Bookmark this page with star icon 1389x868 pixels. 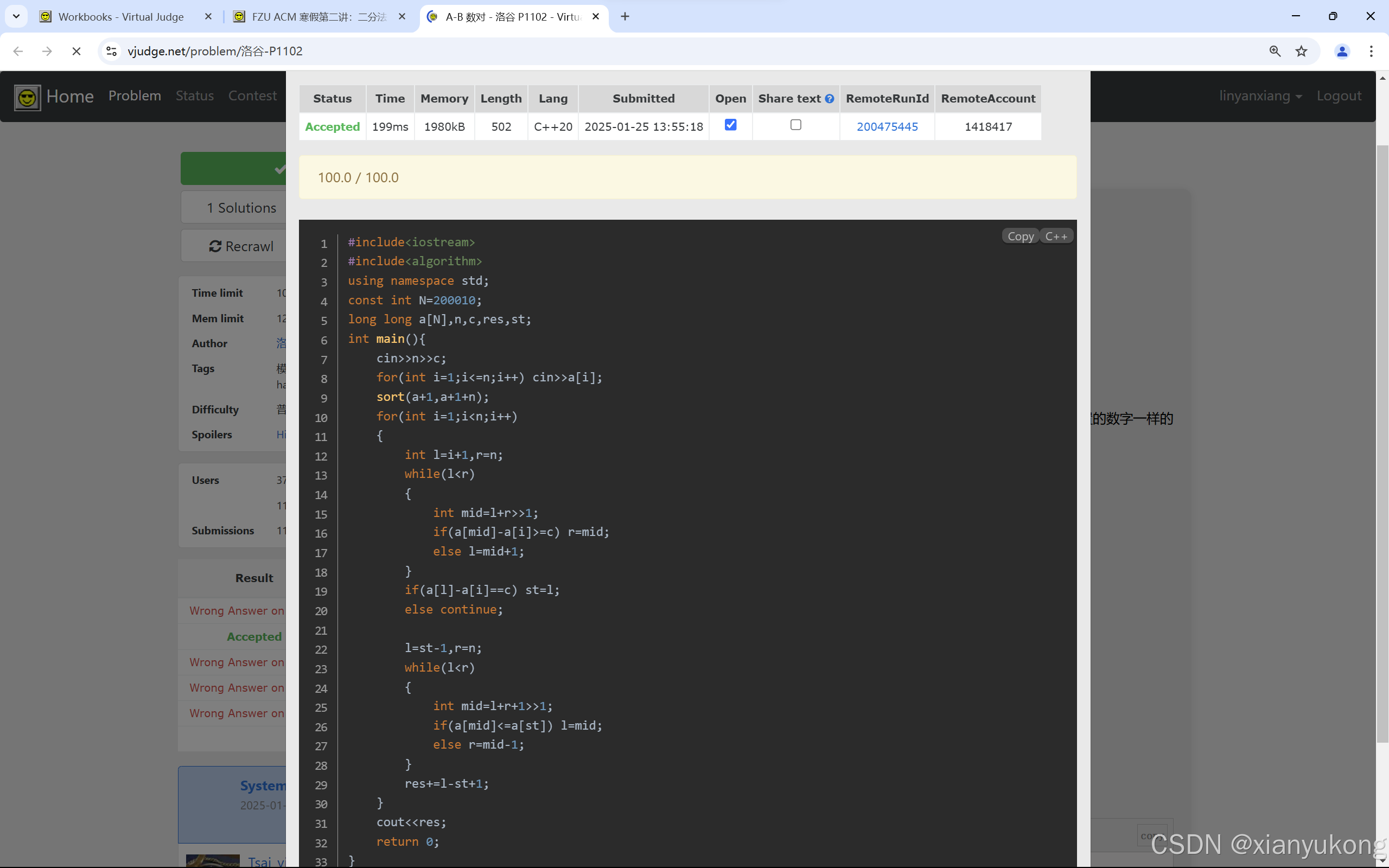(x=1301, y=51)
